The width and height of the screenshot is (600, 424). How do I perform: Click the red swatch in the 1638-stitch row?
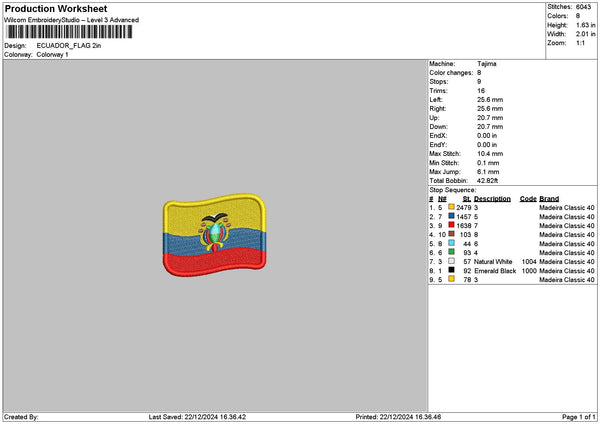tap(452, 225)
